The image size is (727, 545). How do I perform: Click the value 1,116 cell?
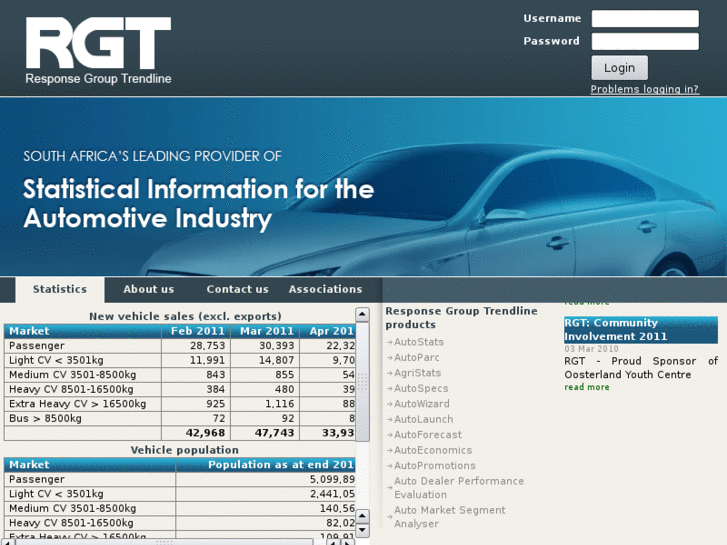tap(265, 404)
